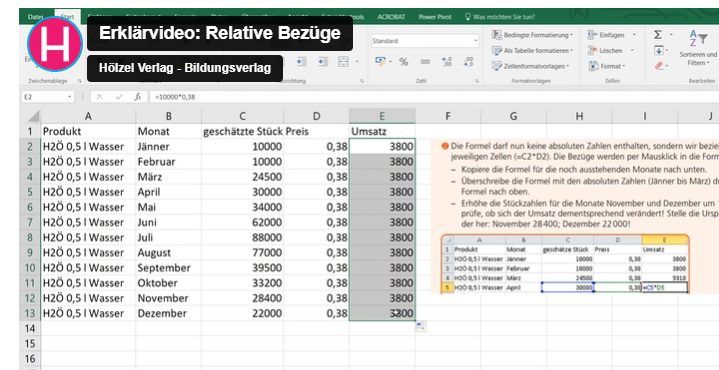Open the Format cells dropdown
This screenshot has width=719, height=370.
(x=607, y=66)
